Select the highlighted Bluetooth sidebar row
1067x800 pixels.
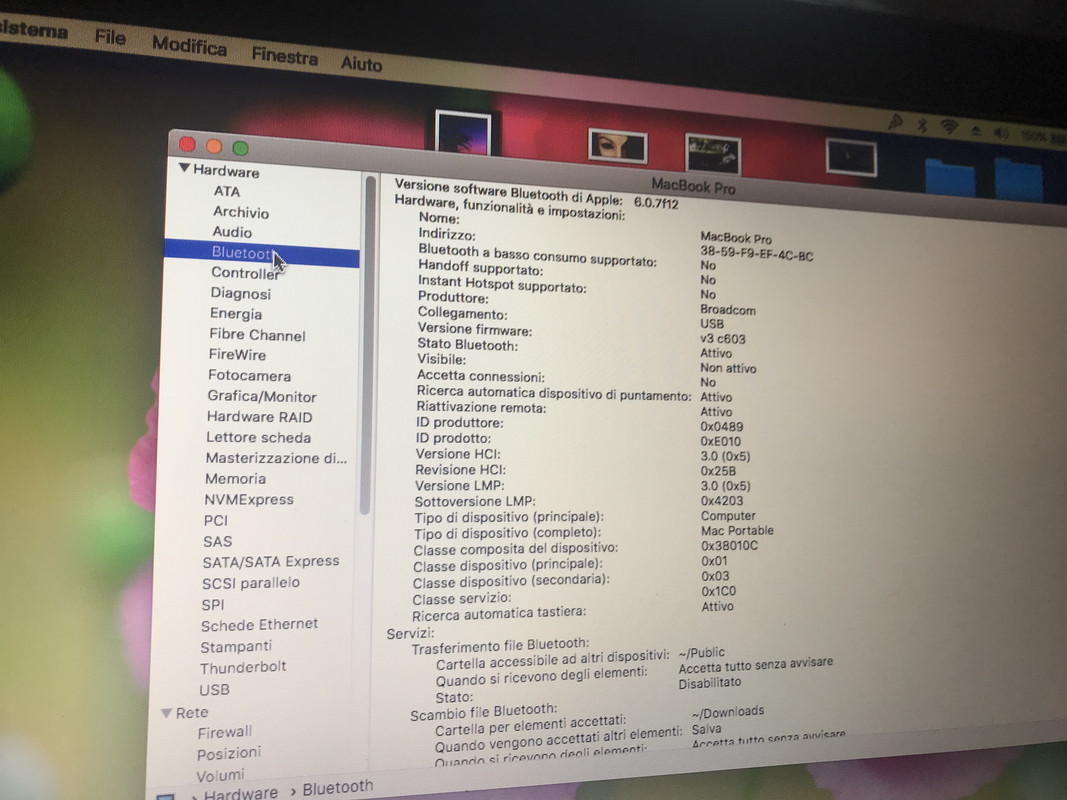262,253
